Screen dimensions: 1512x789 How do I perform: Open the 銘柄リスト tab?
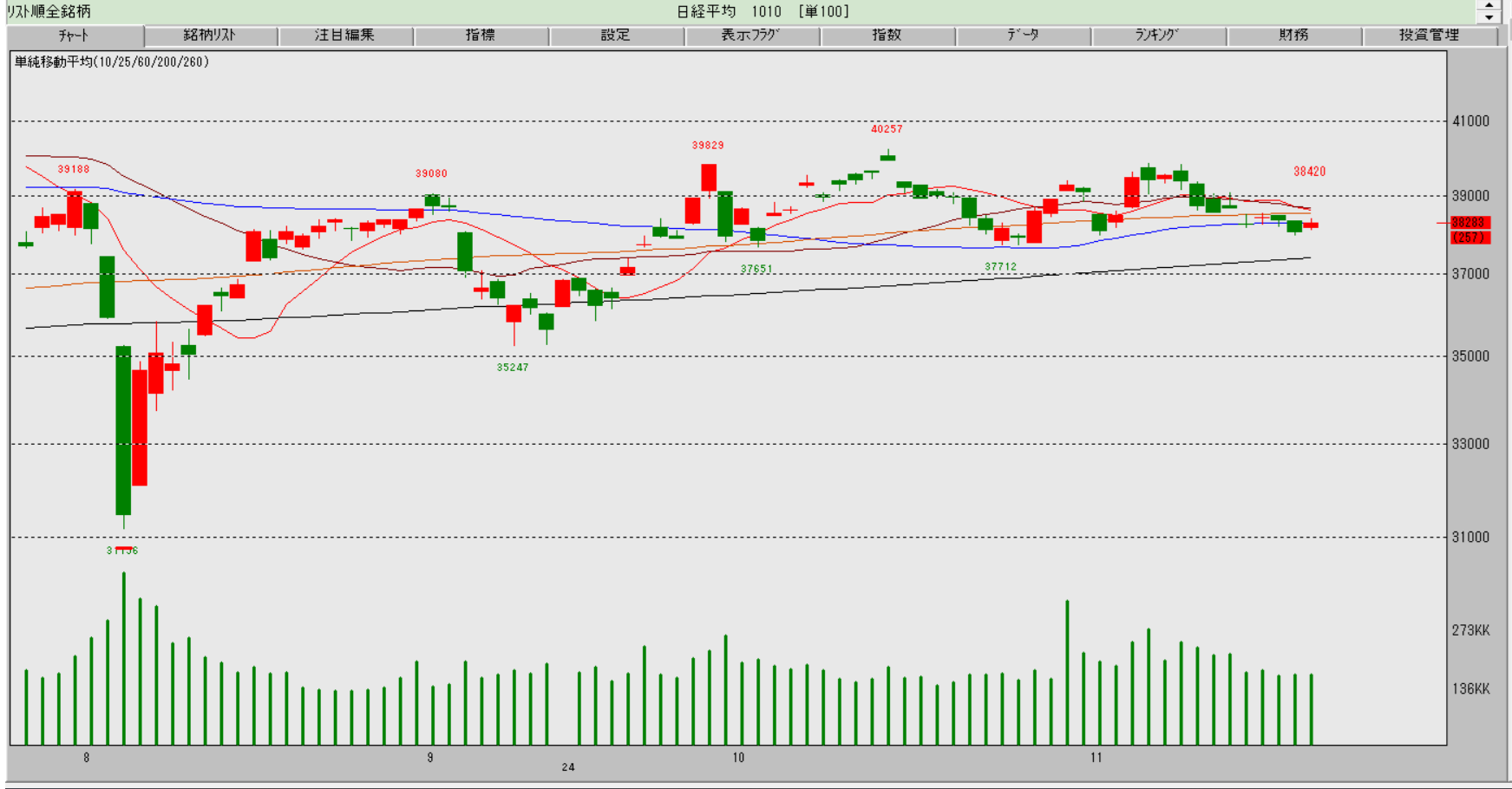[x=211, y=36]
